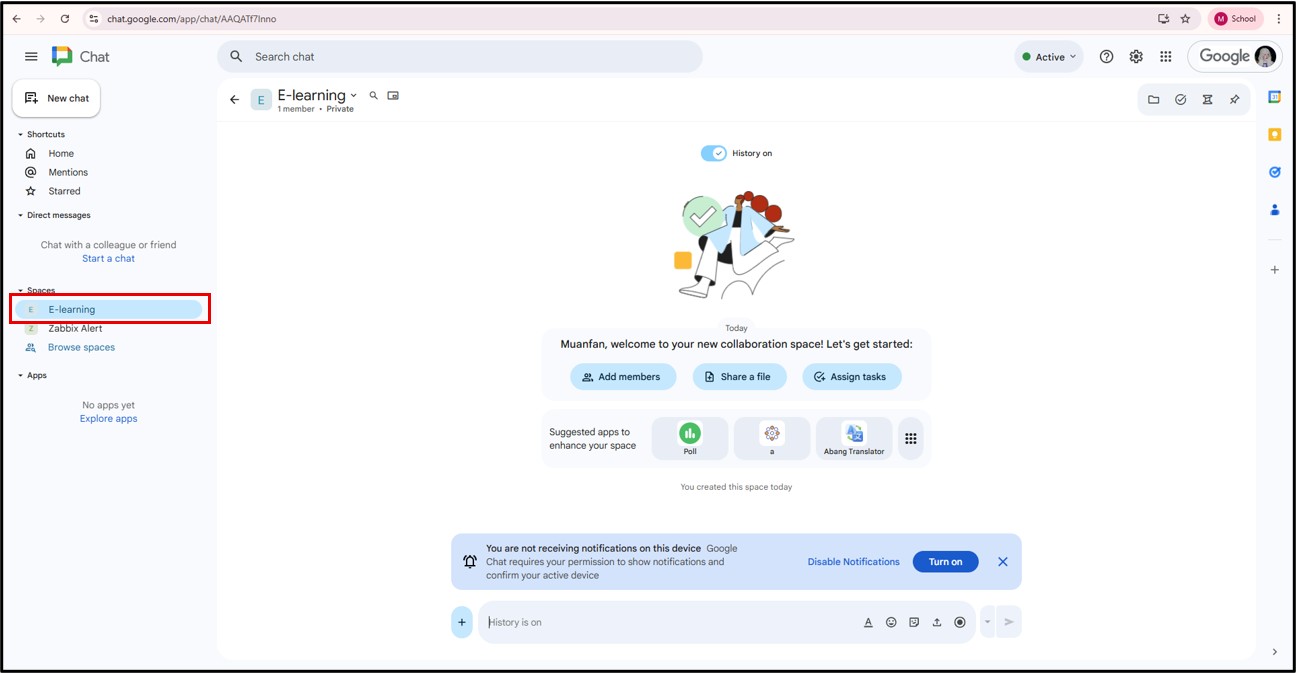This screenshot has height=673, width=1296.
Task: Click the Search chat field
Action: click(x=460, y=57)
